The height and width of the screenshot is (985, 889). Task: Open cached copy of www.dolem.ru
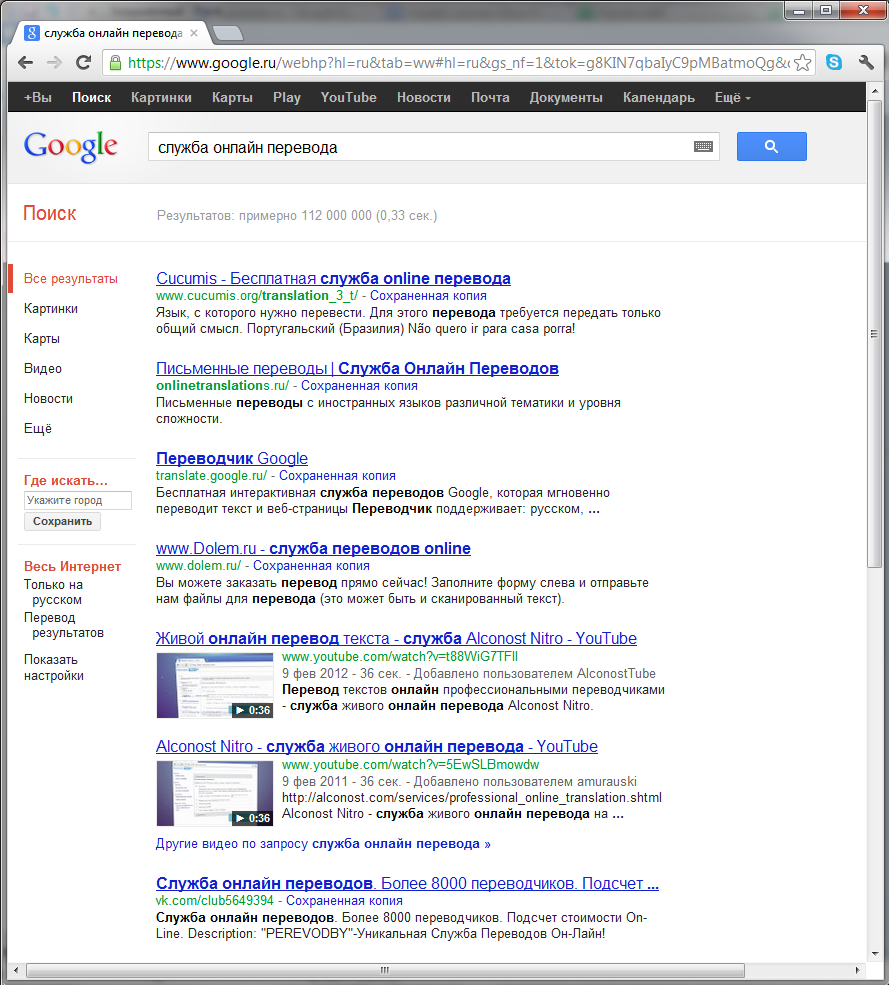pyautogui.click(x=311, y=565)
